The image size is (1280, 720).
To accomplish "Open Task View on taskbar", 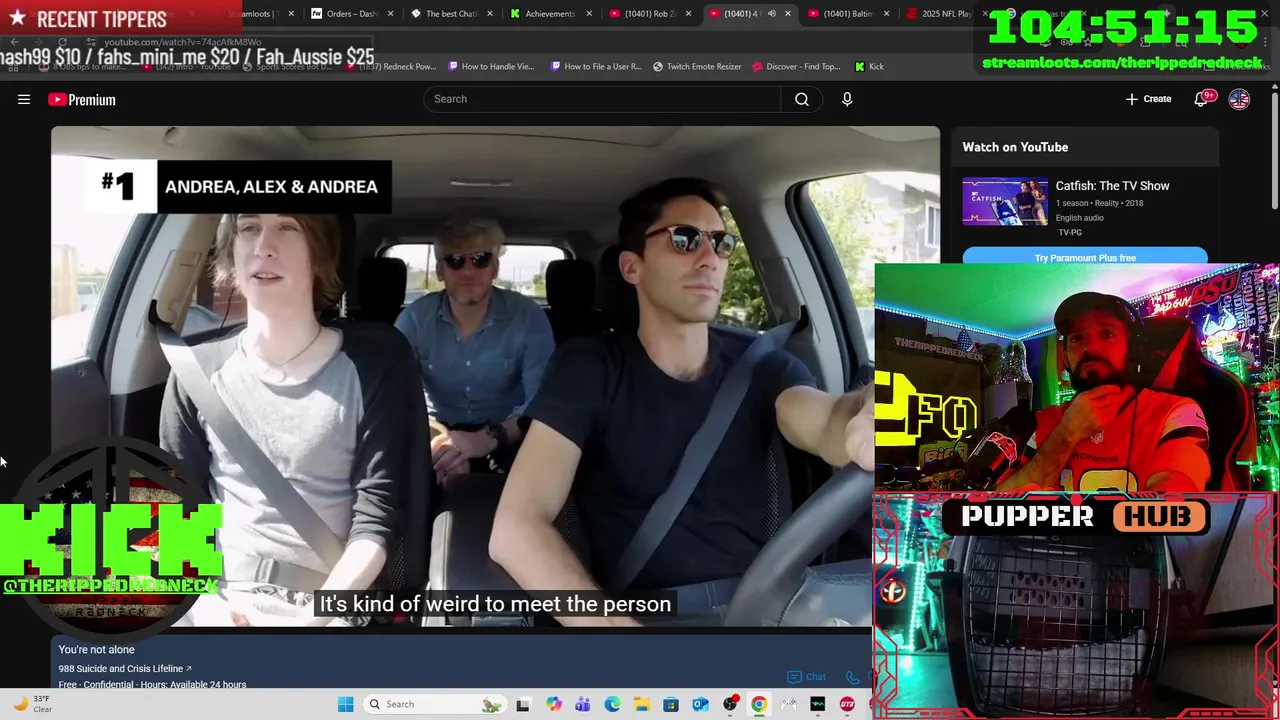I will tap(522, 704).
